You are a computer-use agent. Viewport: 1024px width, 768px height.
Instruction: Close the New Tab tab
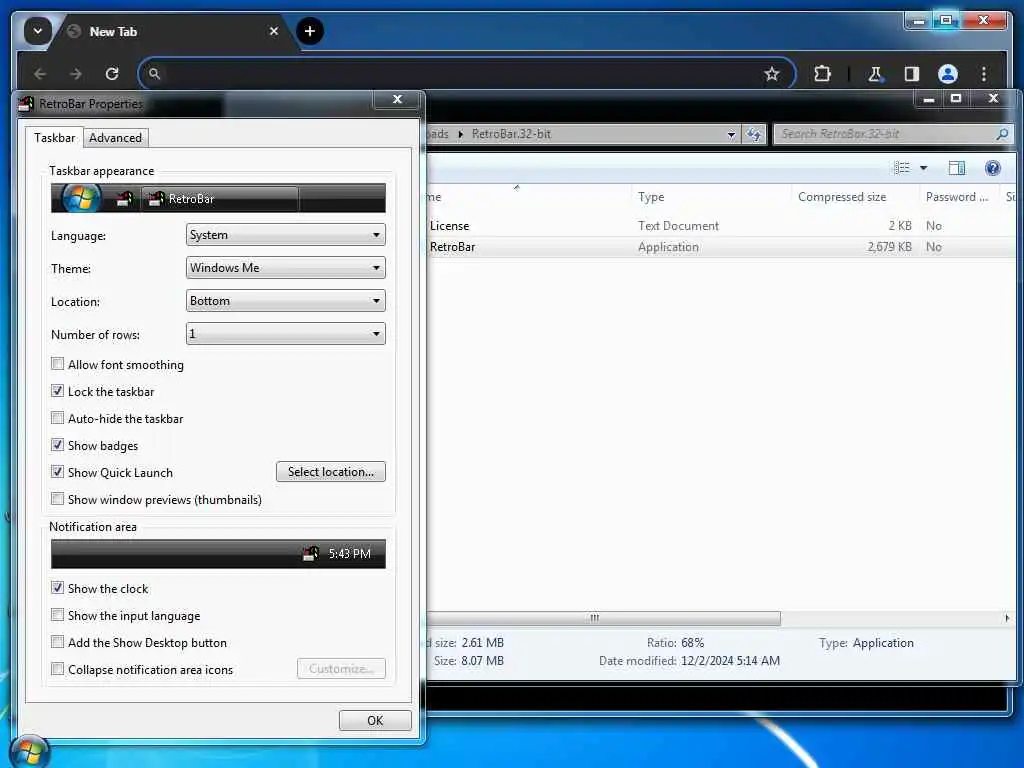(x=274, y=31)
